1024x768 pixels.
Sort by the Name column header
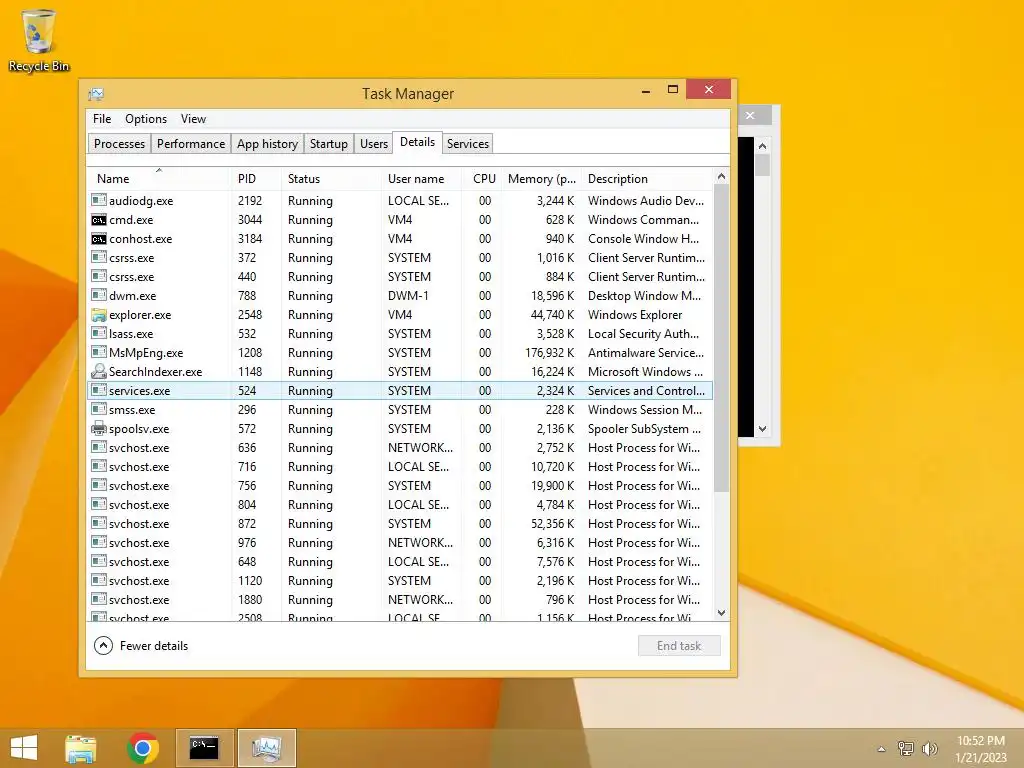click(x=159, y=178)
